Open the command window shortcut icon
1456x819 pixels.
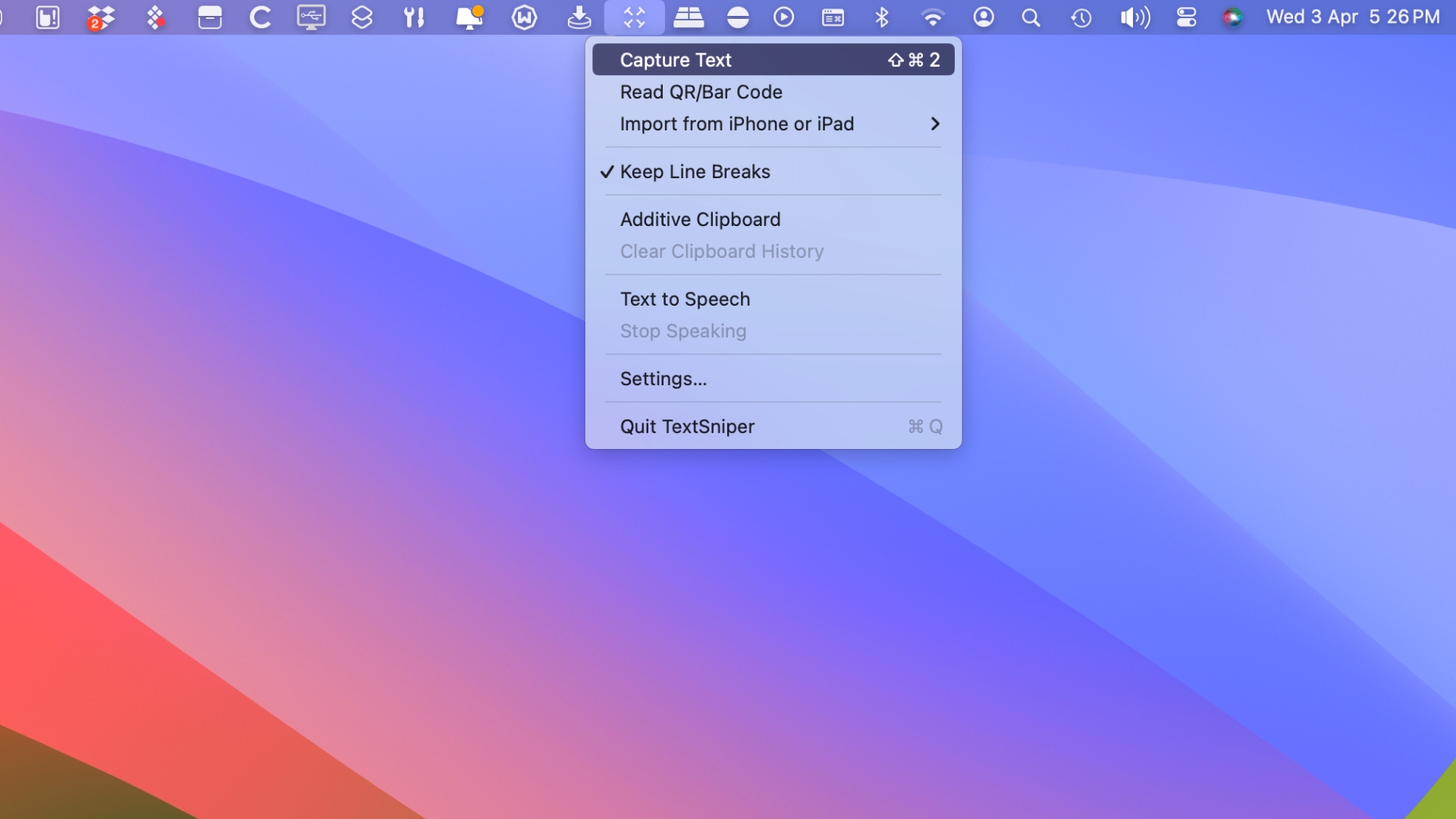[x=833, y=17]
